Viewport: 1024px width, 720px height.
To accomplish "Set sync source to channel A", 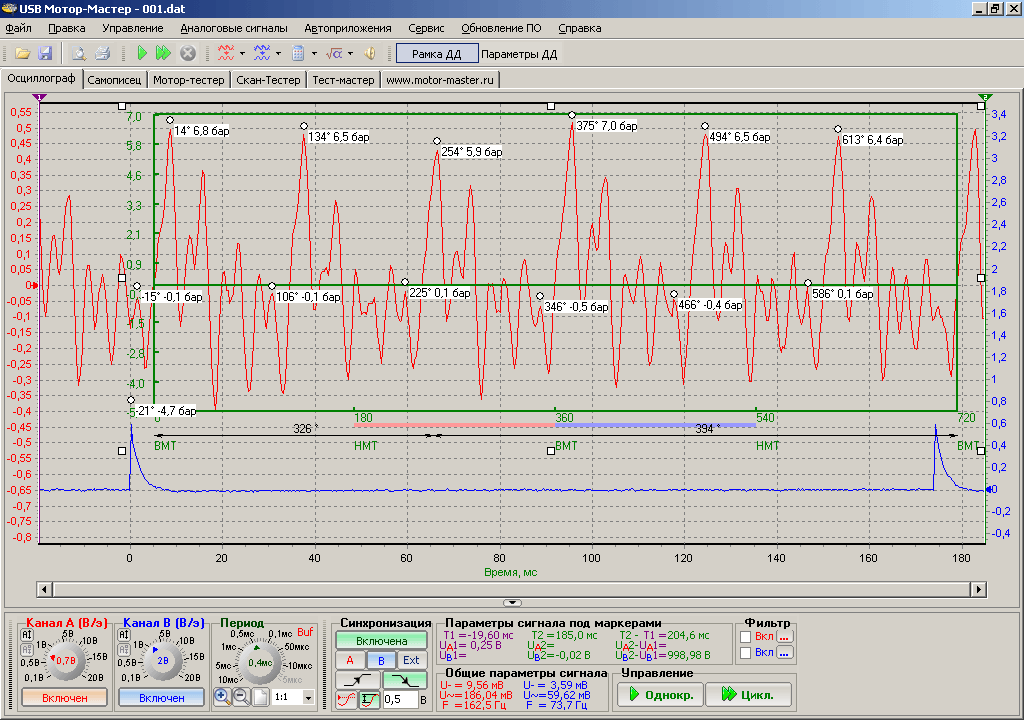I will [350, 661].
